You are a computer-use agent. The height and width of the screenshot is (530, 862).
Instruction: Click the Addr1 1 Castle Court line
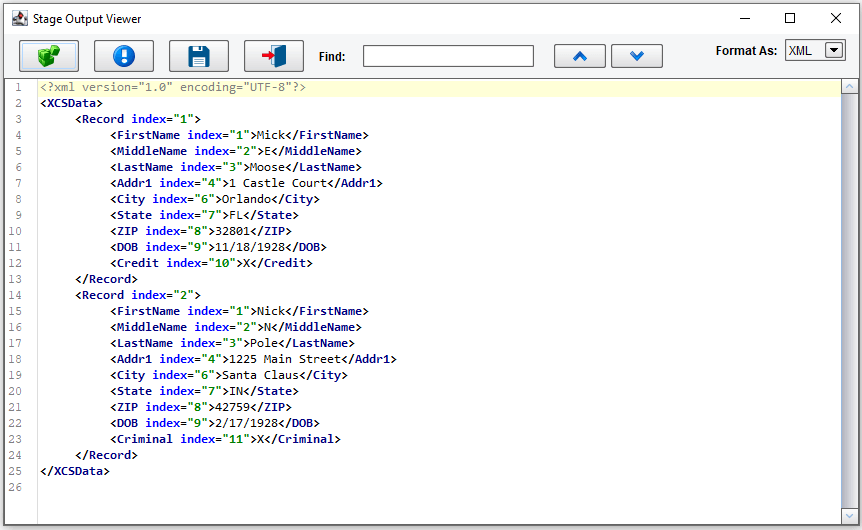pyautogui.click(x=246, y=183)
